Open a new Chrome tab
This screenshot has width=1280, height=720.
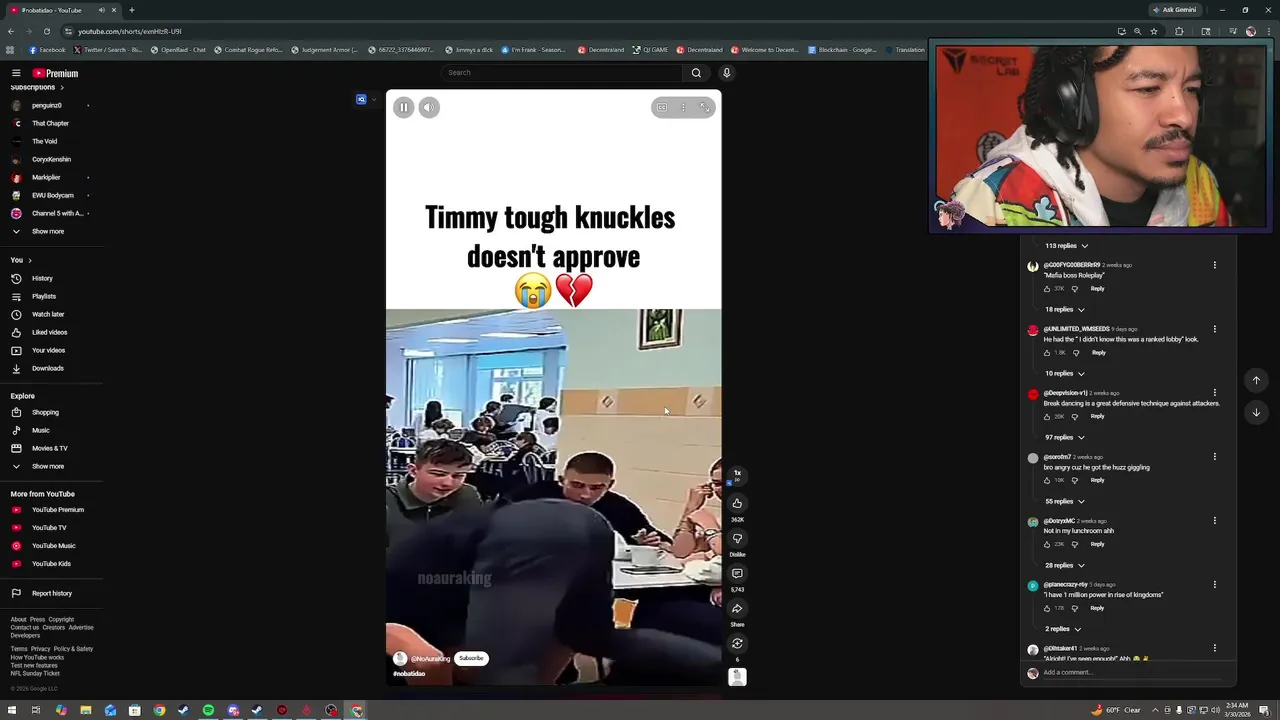pyautogui.click(x=131, y=10)
